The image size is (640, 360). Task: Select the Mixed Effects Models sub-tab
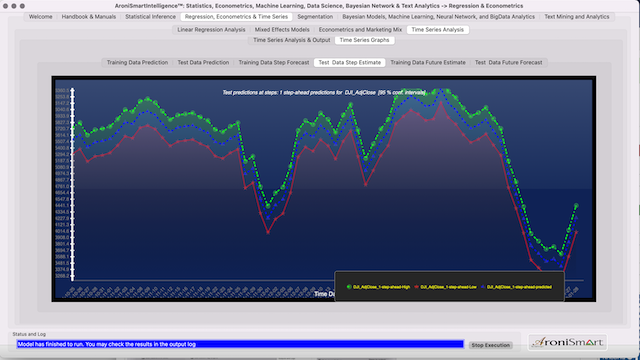click(x=282, y=30)
